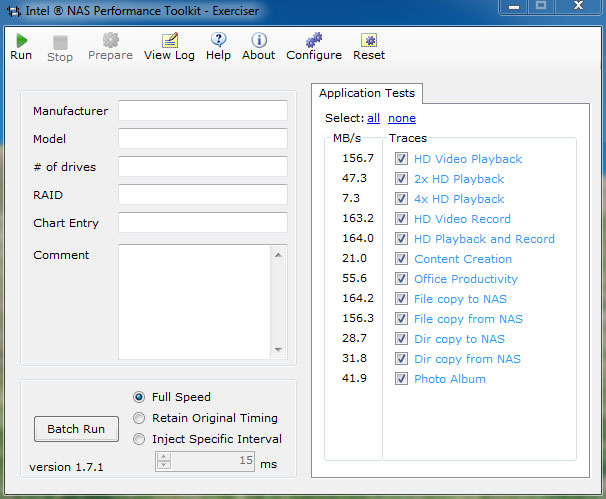The image size is (606, 499).
Task: Click the Select none link
Action: point(402,118)
